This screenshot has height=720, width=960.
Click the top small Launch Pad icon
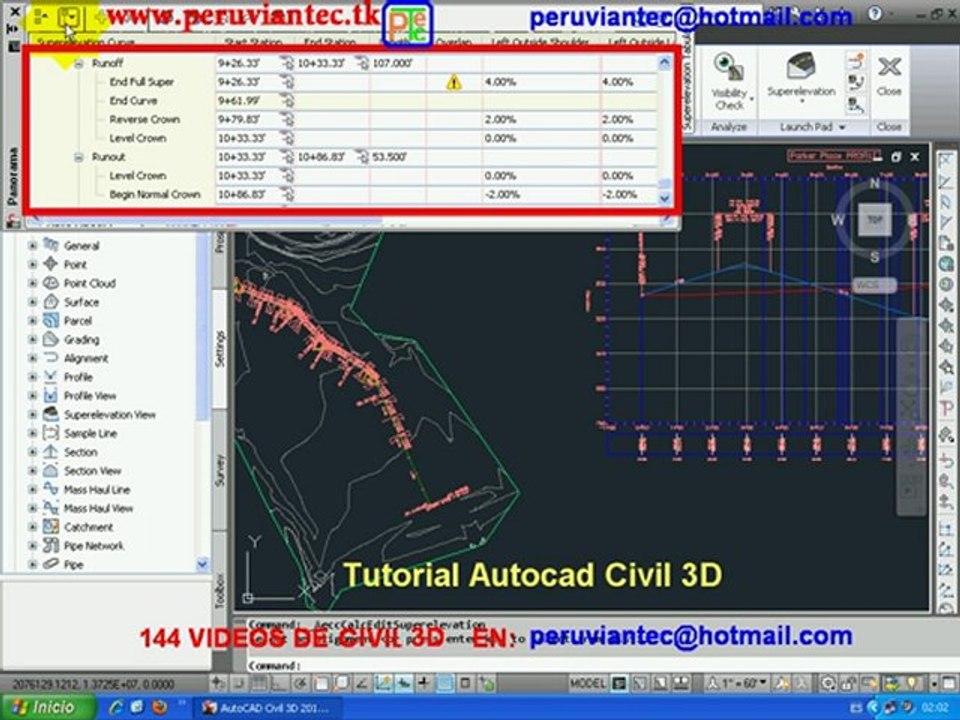tap(855, 61)
